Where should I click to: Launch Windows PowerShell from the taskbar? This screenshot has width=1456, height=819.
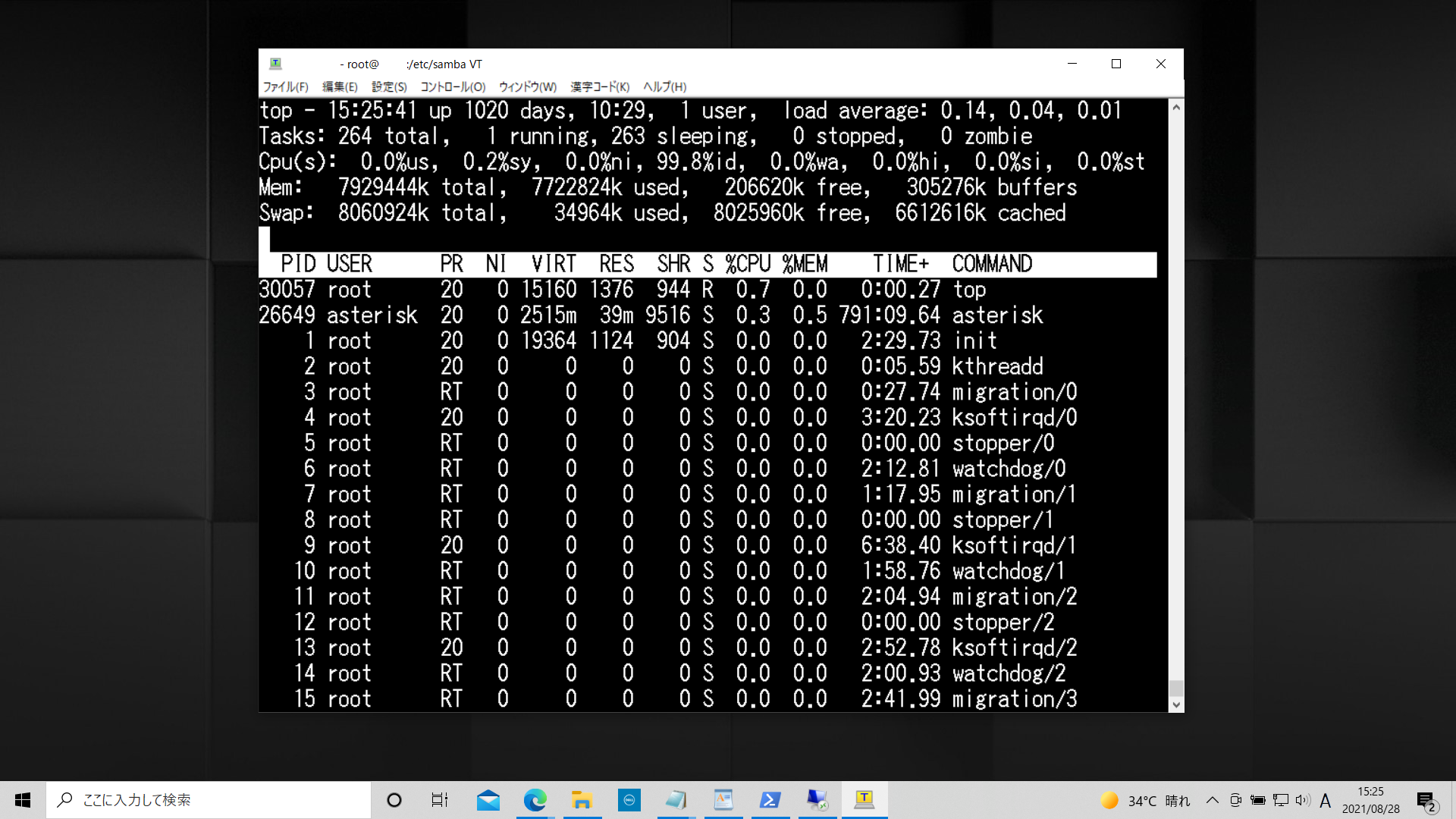[771, 800]
